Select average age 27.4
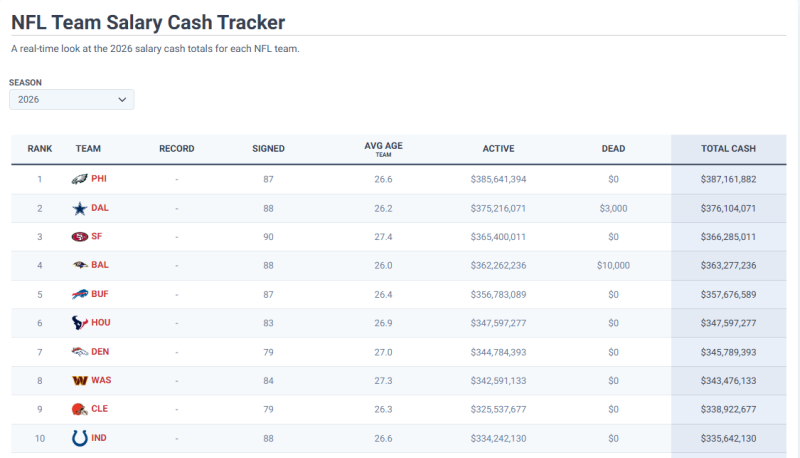The height and width of the screenshot is (458, 800). (383, 237)
